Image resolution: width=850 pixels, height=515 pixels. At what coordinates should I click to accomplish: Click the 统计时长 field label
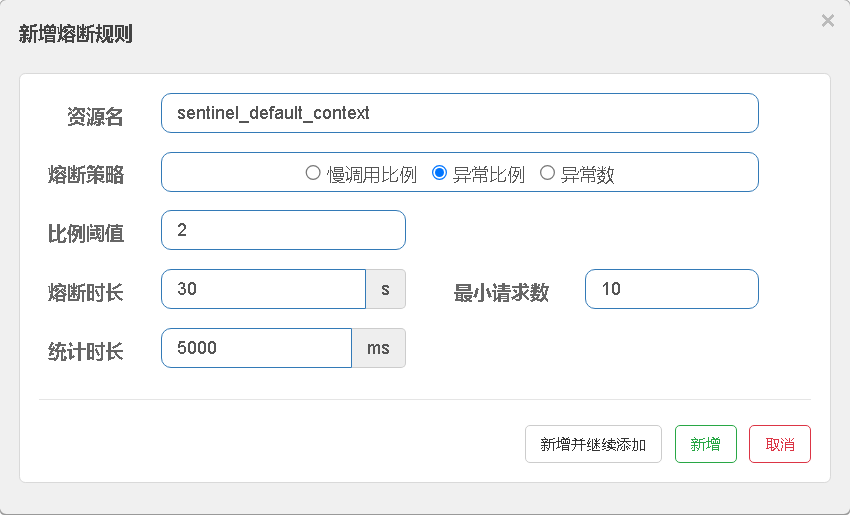tap(86, 352)
